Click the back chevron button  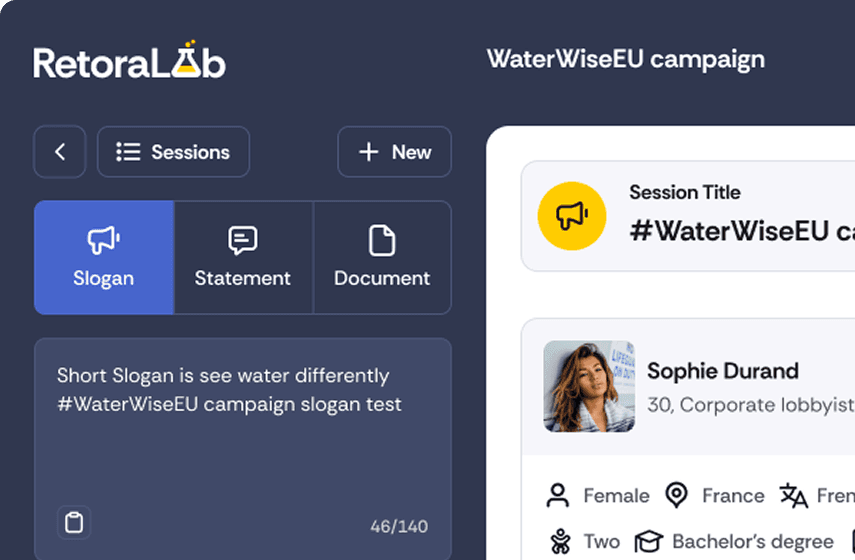[60, 152]
